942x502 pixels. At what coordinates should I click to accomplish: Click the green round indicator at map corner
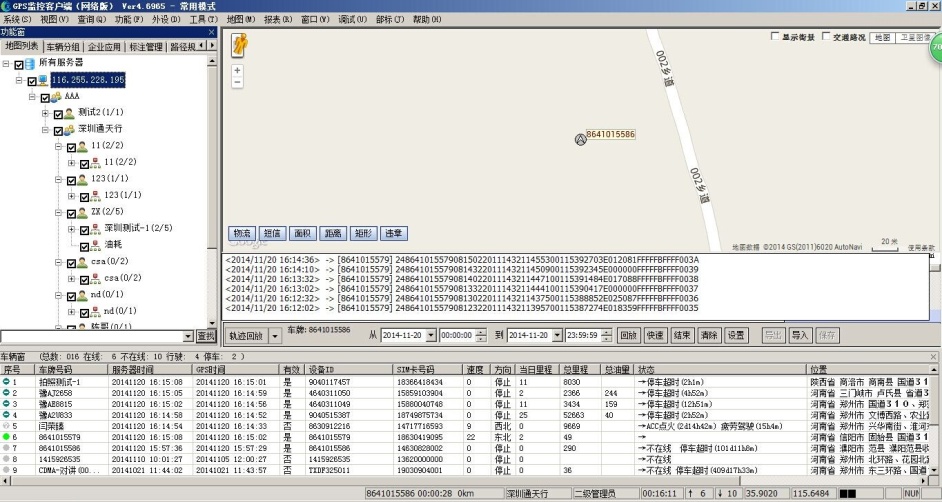click(936, 47)
